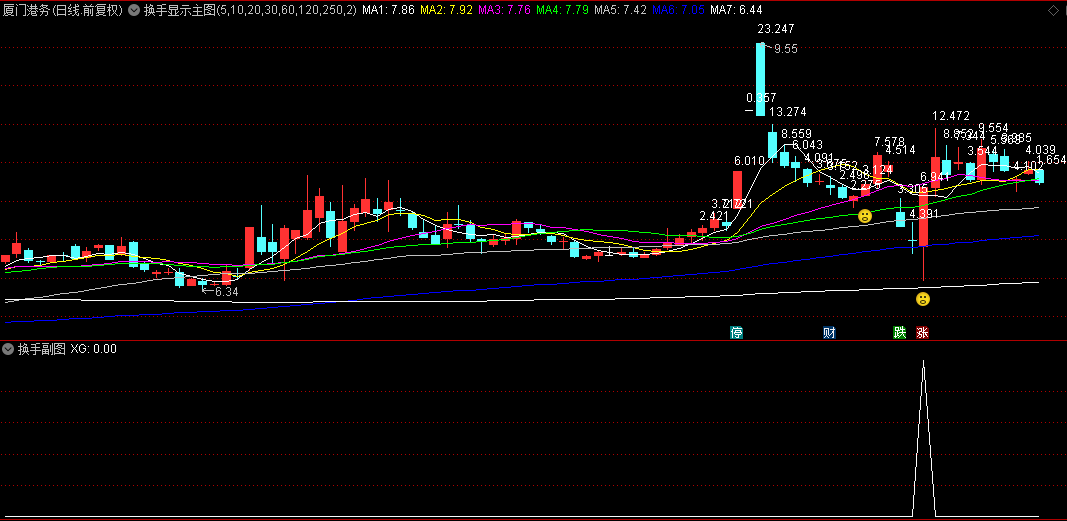1067x521 pixels.
Task: Click the 换手副图 sub-chart label
Action: 42,349
